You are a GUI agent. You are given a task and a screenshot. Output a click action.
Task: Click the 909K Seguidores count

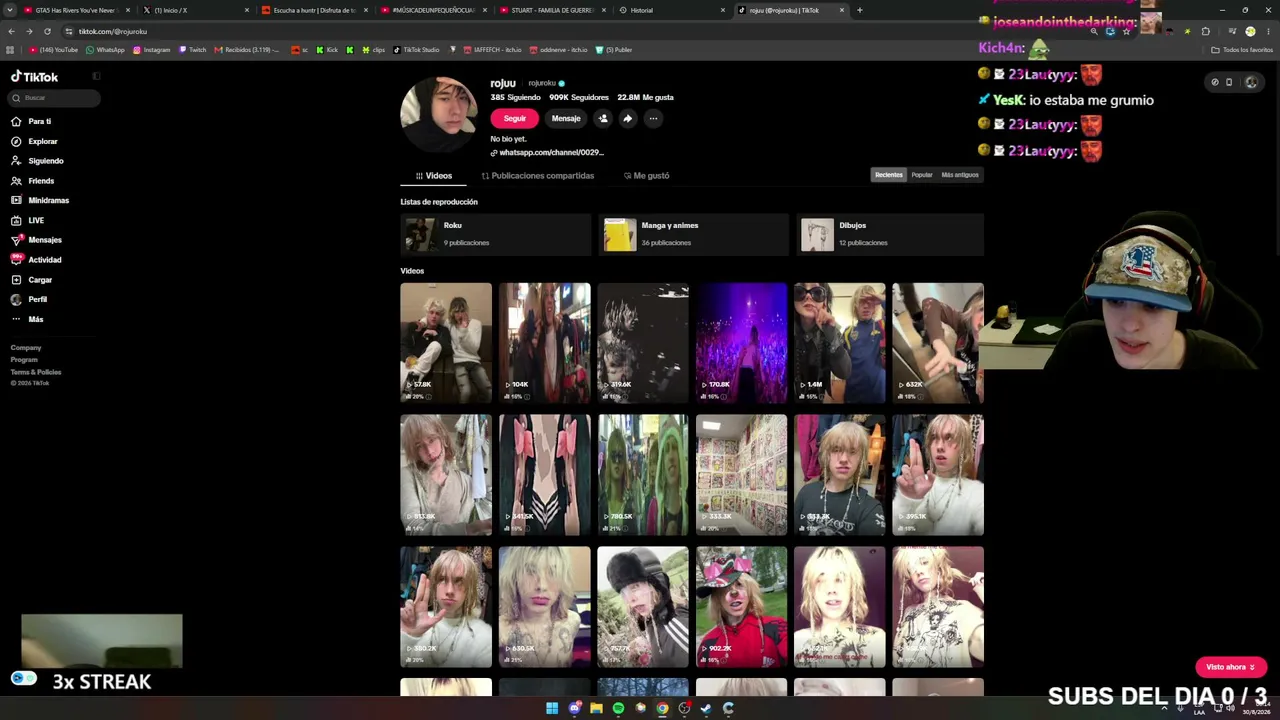point(579,98)
